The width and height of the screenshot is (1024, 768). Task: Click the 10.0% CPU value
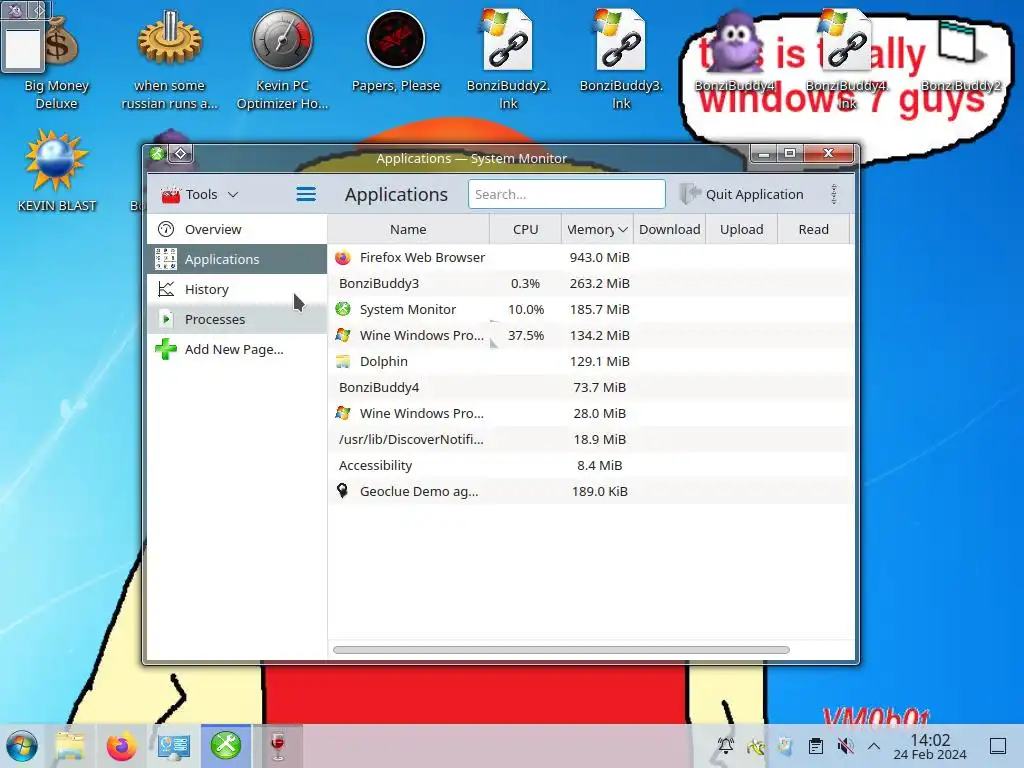pyautogui.click(x=526, y=310)
